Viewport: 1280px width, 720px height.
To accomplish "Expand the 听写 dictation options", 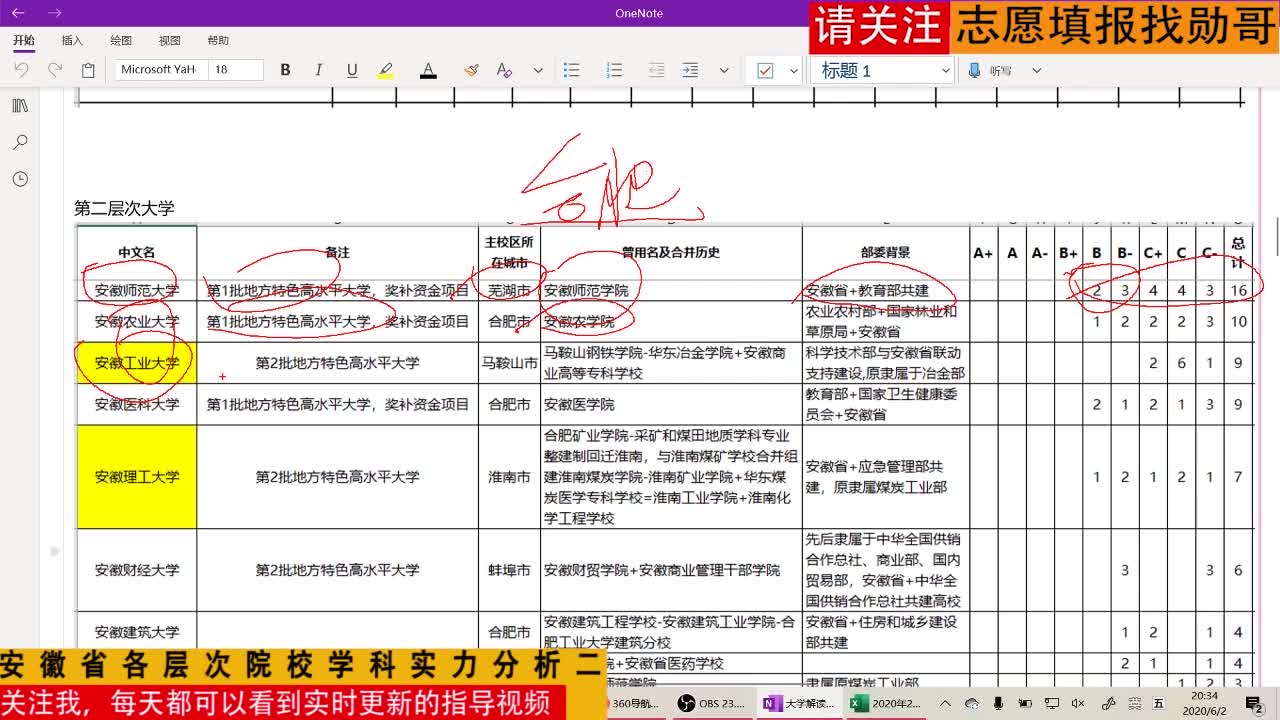I will coord(1036,70).
